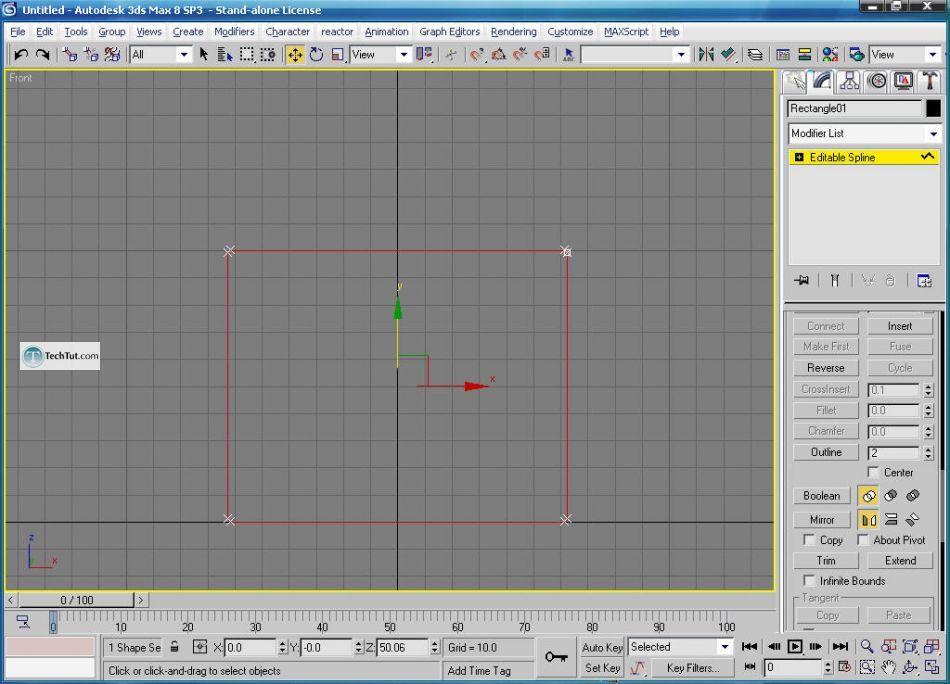Click the Insert button

click(900, 326)
